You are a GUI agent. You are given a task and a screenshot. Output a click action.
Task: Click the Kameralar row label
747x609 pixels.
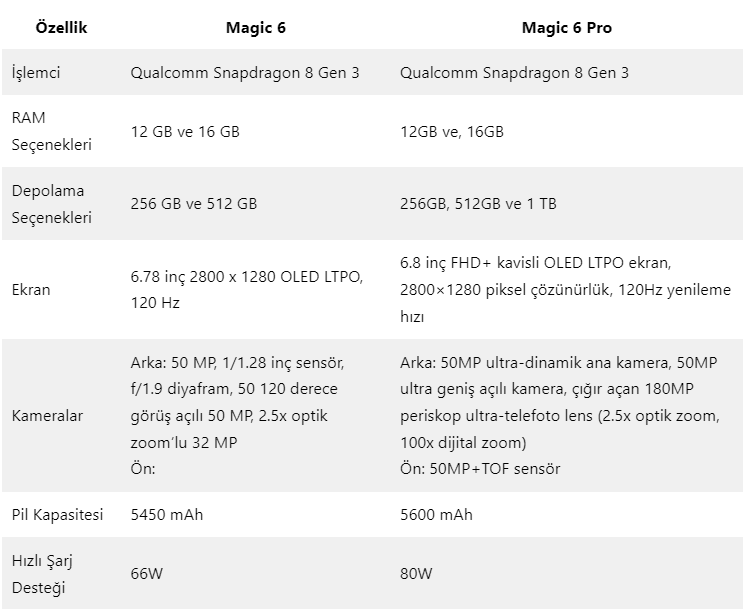(x=47, y=414)
